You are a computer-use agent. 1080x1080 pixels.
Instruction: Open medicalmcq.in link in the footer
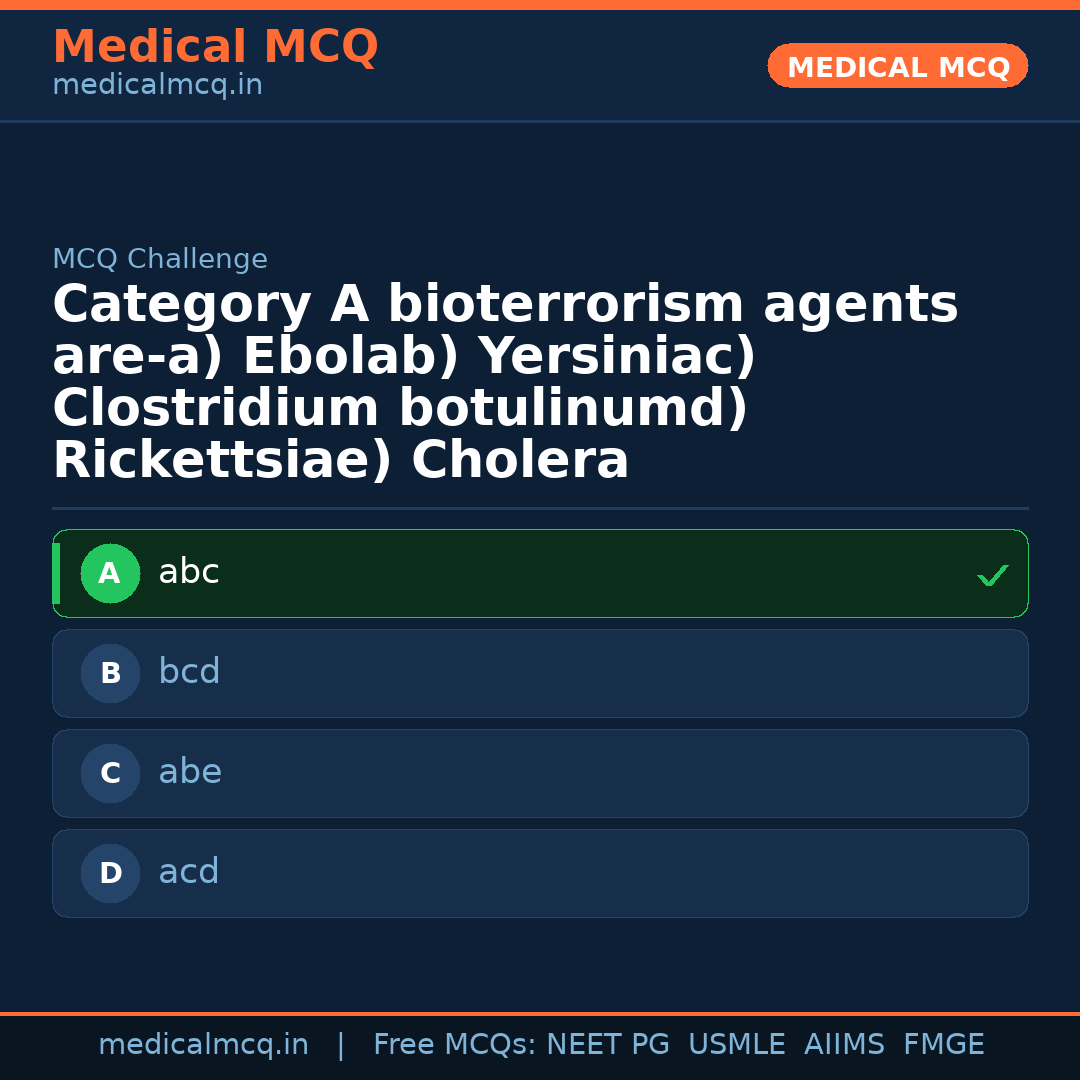(x=203, y=1045)
